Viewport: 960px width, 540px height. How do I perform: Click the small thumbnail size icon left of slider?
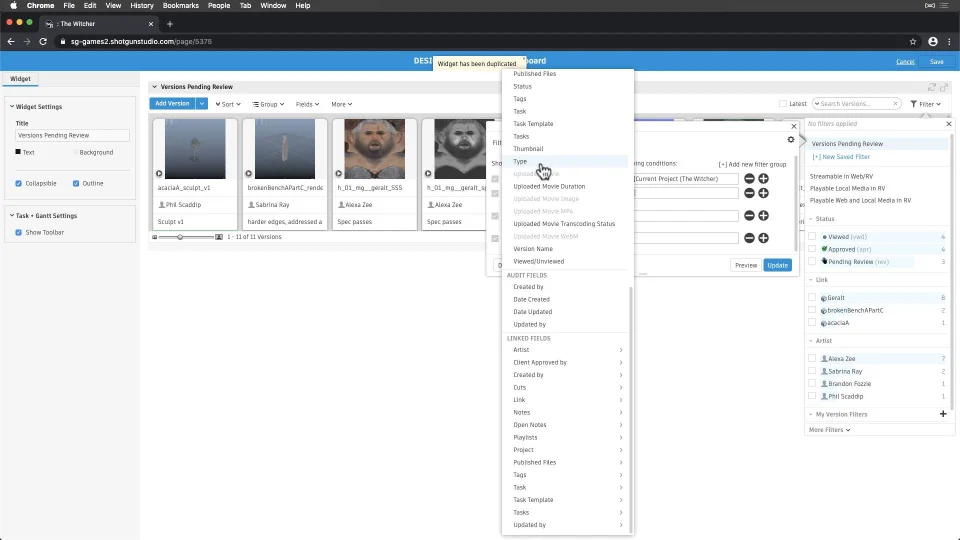click(155, 237)
